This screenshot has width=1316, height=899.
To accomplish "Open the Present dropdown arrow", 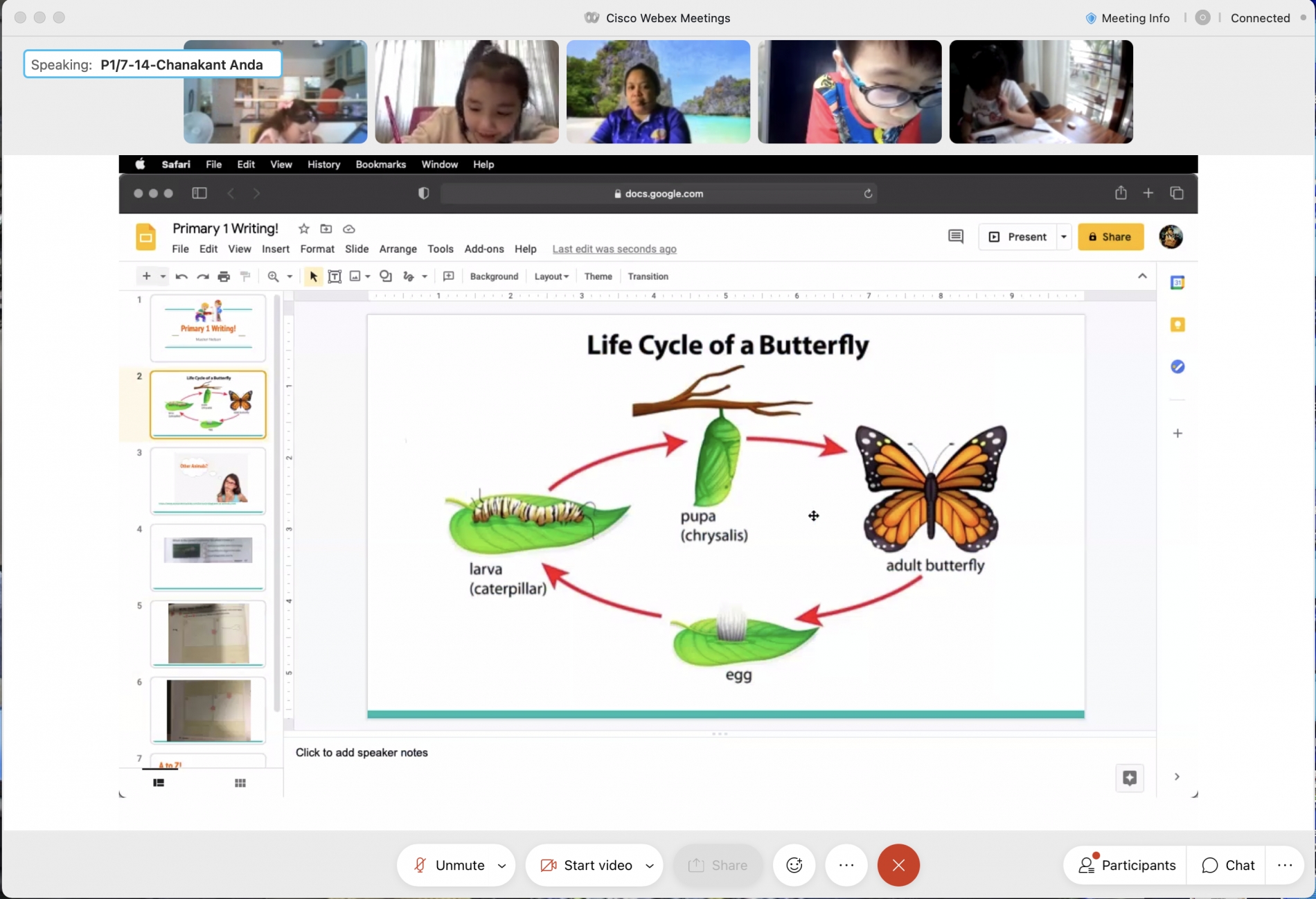I will [1064, 237].
